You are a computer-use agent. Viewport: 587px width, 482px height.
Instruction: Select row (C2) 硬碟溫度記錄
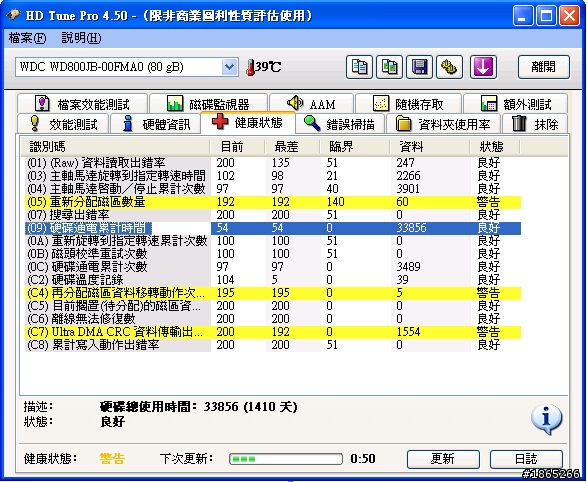[273, 280]
